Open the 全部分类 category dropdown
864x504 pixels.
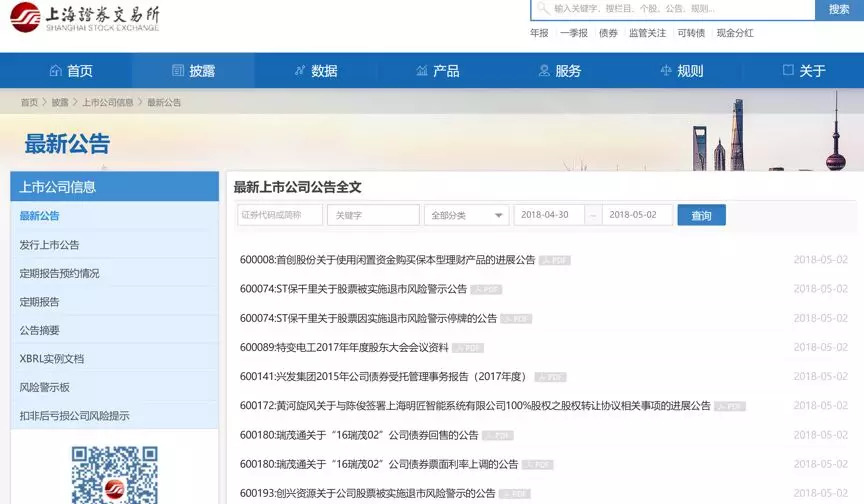467,215
